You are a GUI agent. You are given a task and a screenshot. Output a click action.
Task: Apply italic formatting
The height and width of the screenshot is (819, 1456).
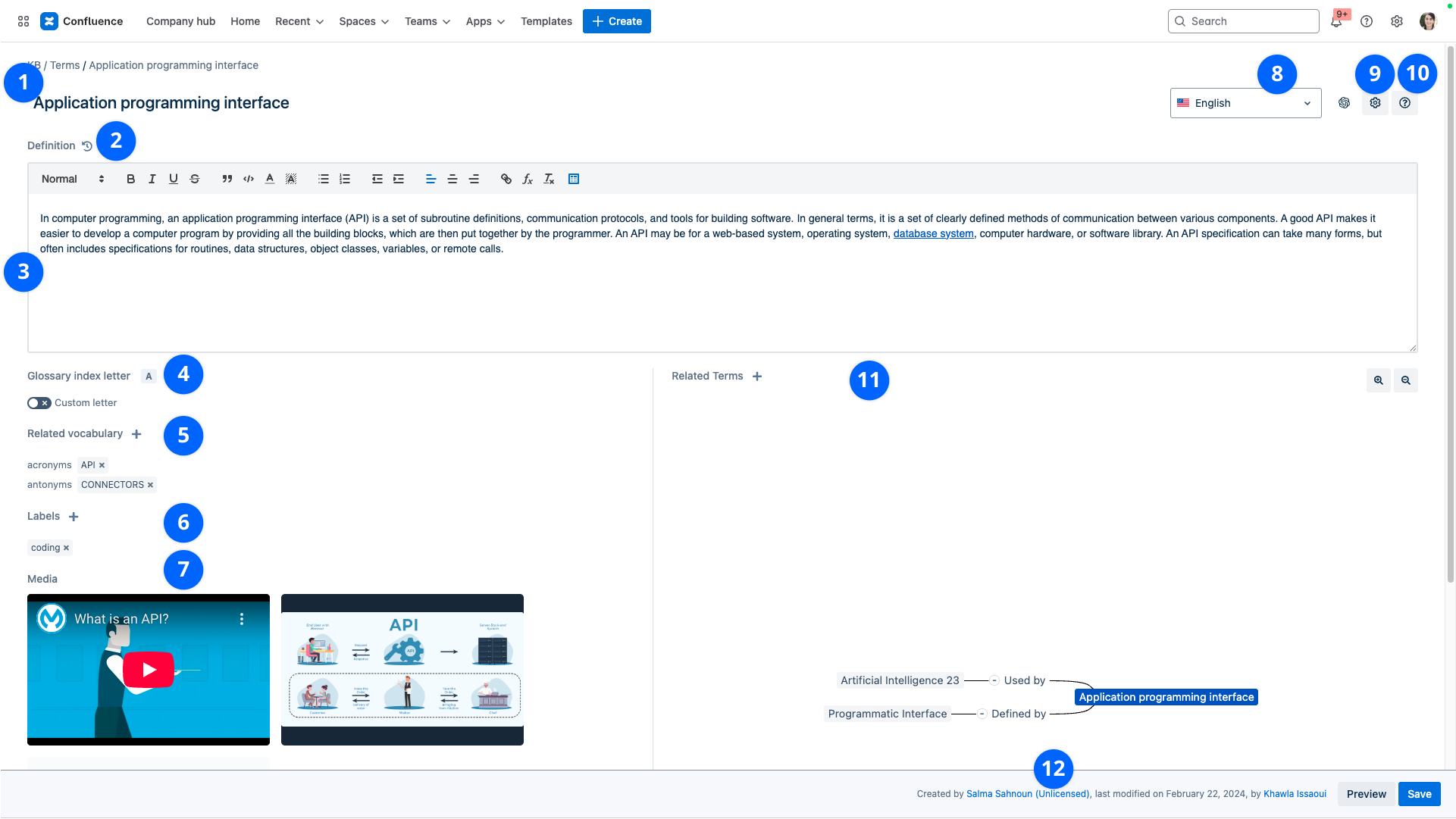point(152,180)
